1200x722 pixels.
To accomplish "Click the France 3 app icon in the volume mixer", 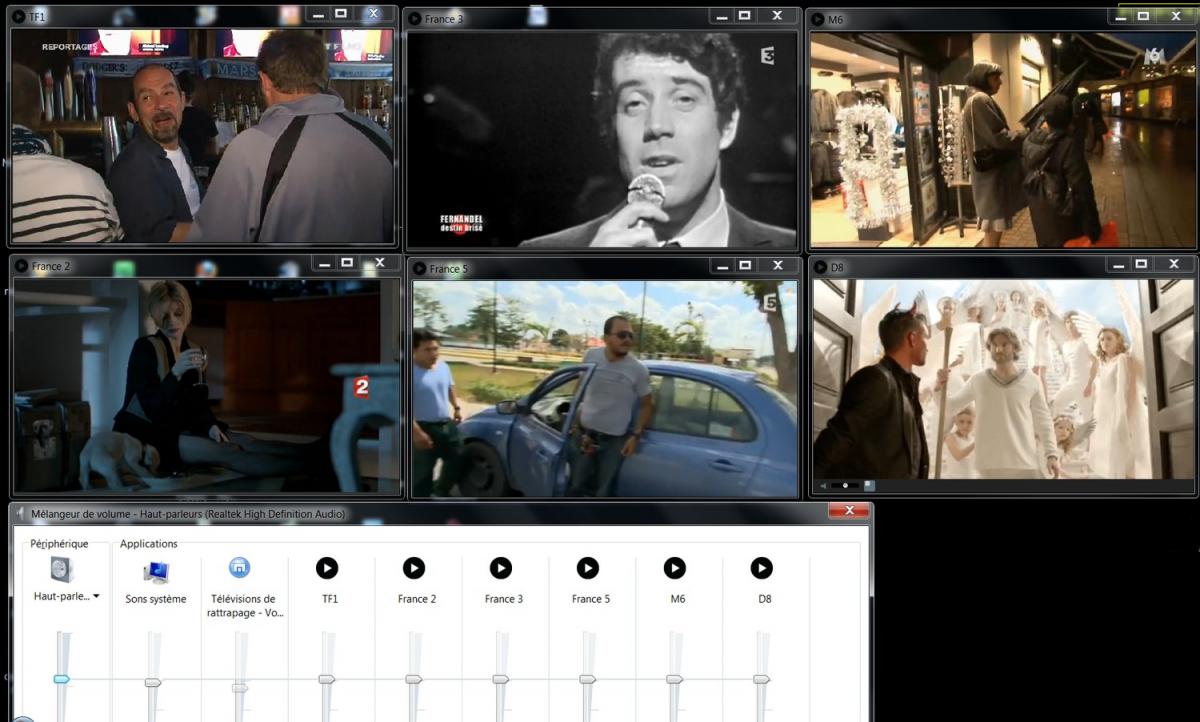I will [501, 568].
